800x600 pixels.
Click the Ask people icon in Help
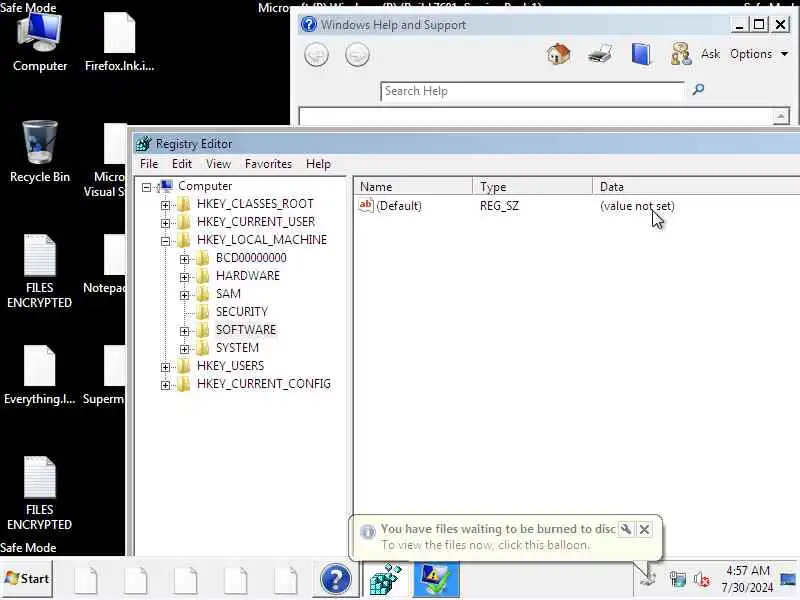click(x=681, y=54)
